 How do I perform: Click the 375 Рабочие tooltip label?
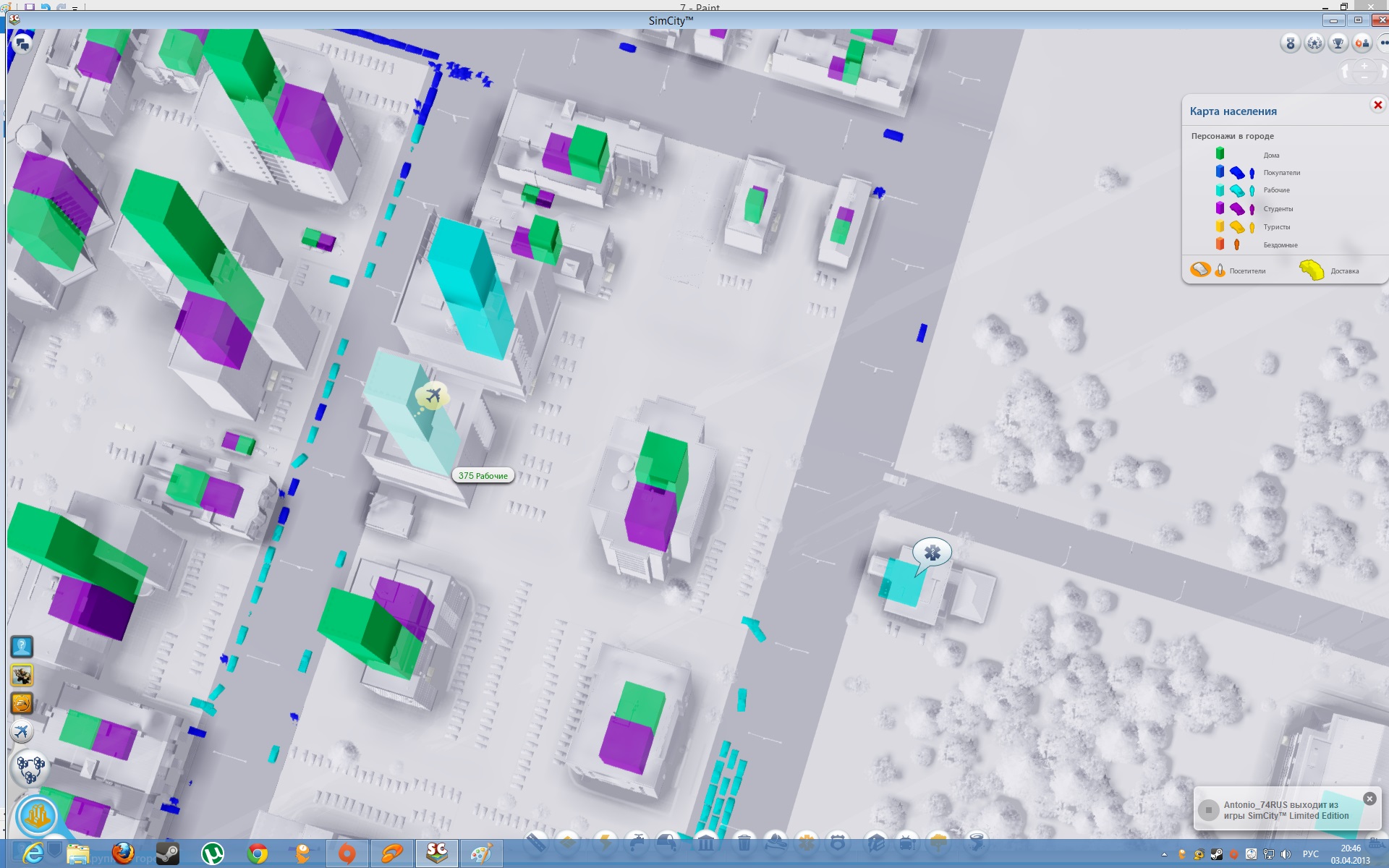483,475
